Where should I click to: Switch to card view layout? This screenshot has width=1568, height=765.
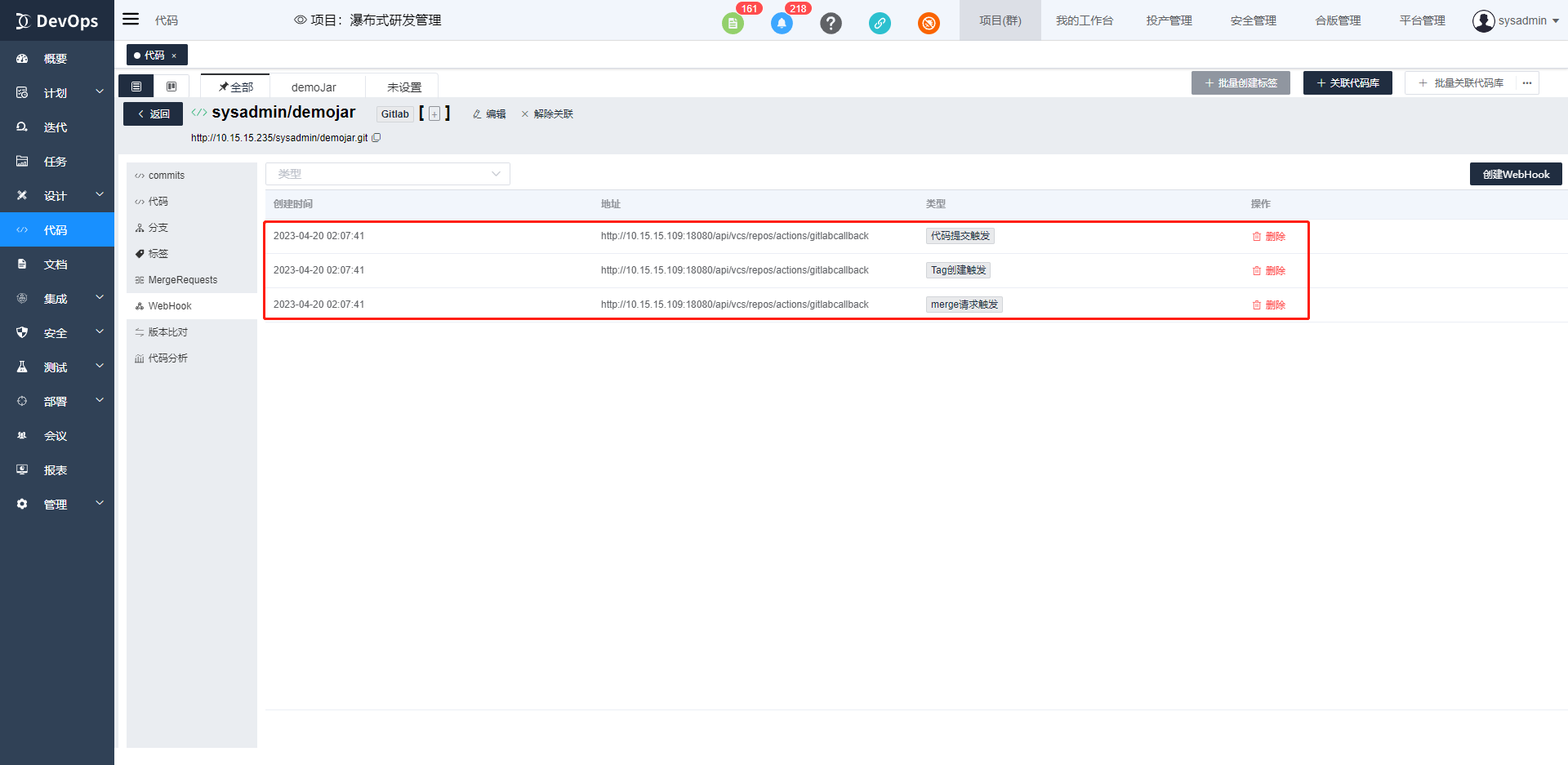[171, 87]
